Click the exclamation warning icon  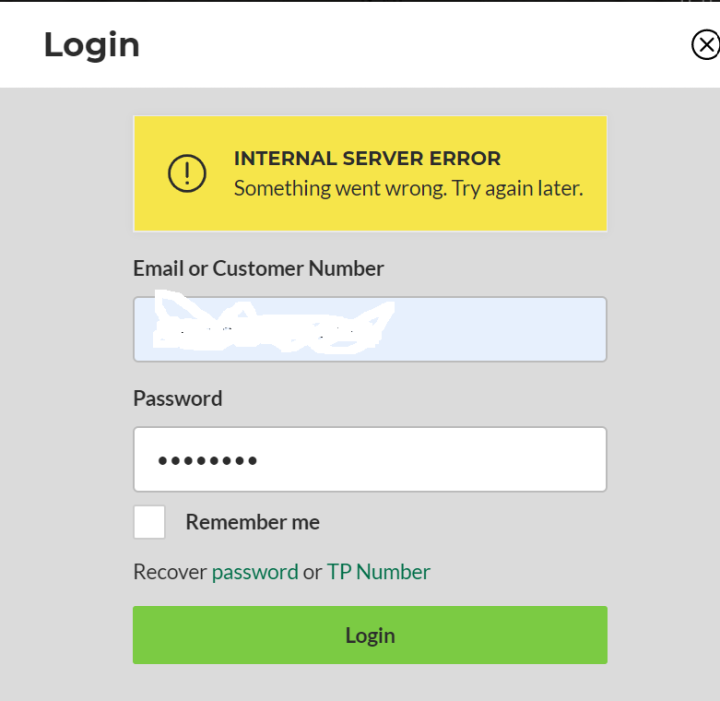tap(187, 173)
